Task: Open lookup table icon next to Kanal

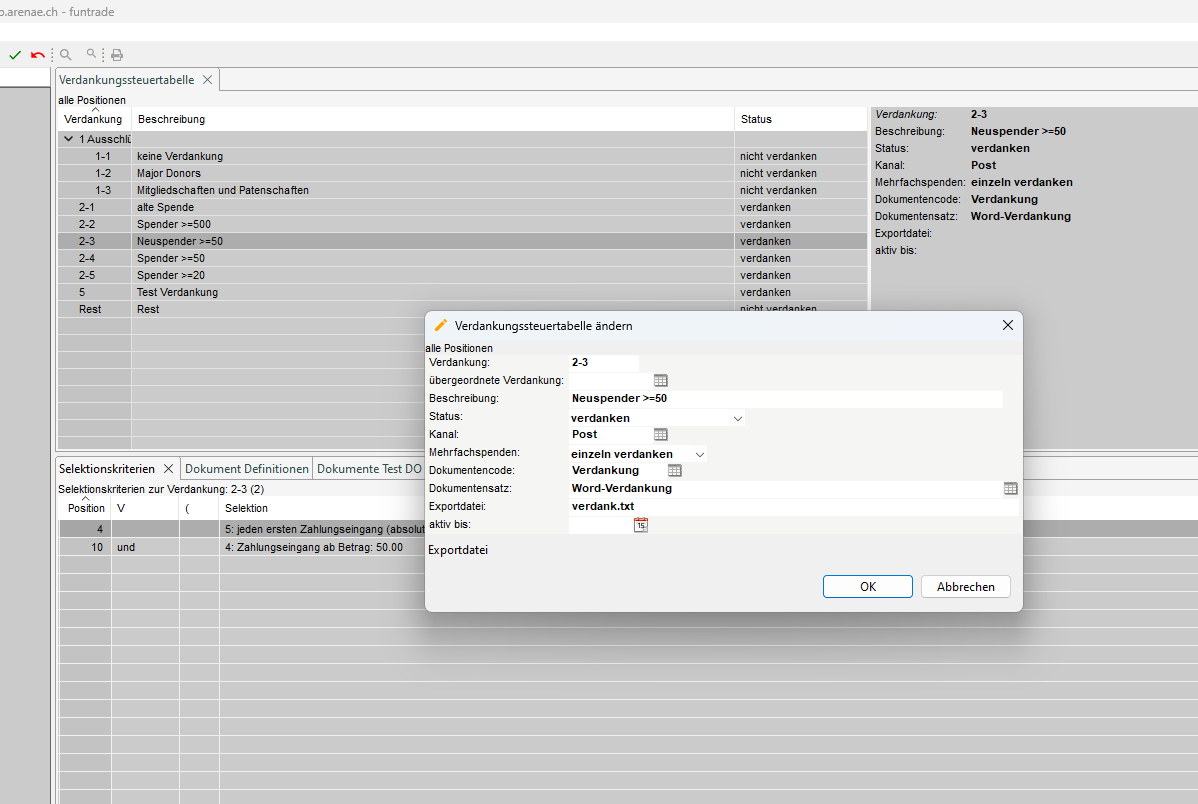Action: point(660,434)
